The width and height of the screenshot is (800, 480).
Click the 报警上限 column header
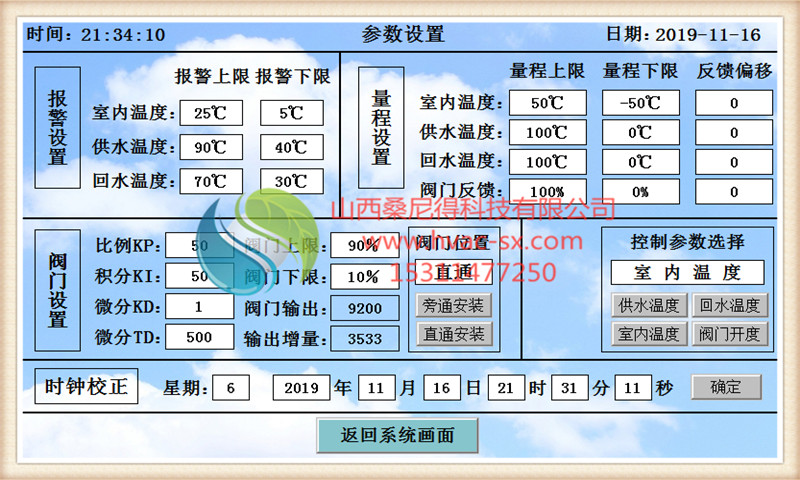[x=212, y=77]
